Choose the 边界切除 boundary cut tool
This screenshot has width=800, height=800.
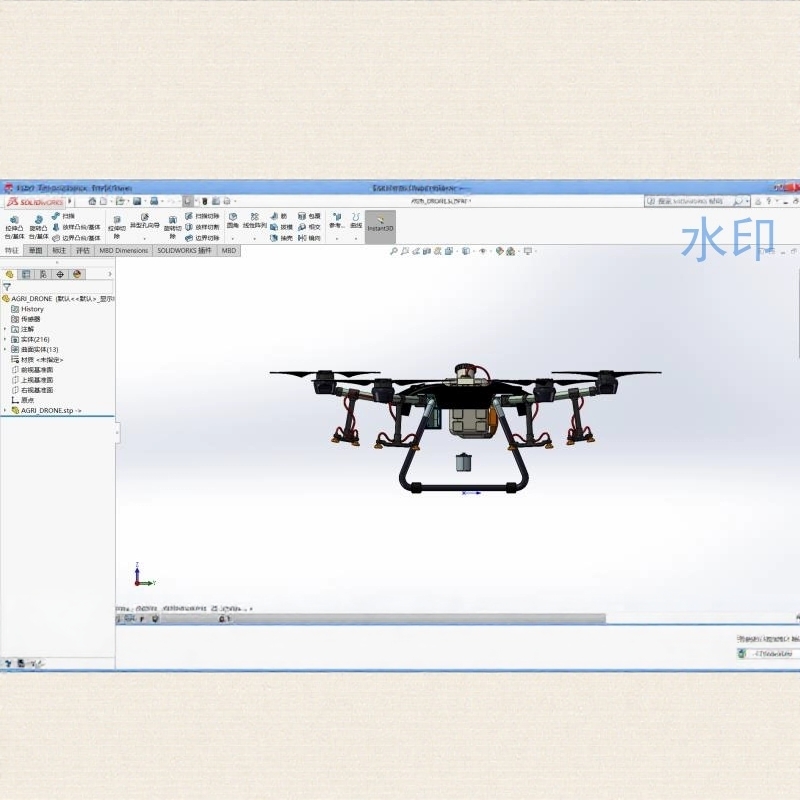tap(202, 238)
